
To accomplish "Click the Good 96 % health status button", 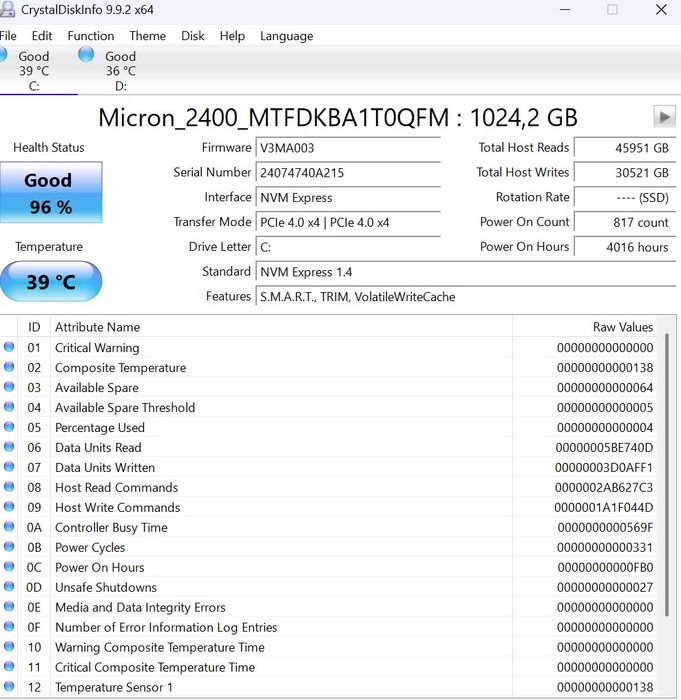I will tap(51, 192).
